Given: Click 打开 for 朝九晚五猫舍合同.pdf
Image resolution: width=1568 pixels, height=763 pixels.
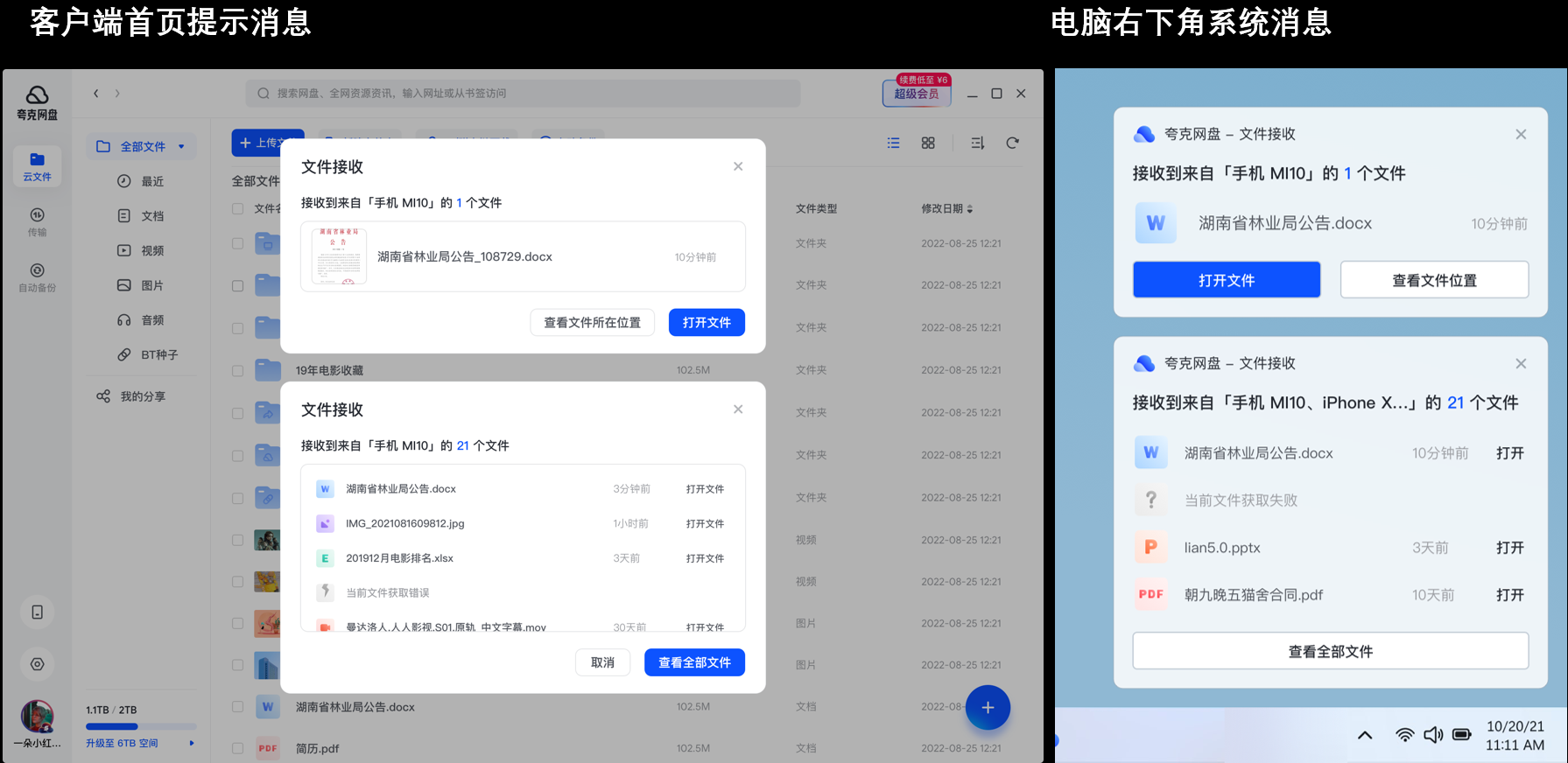Looking at the screenshot, I should (1510, 595).
